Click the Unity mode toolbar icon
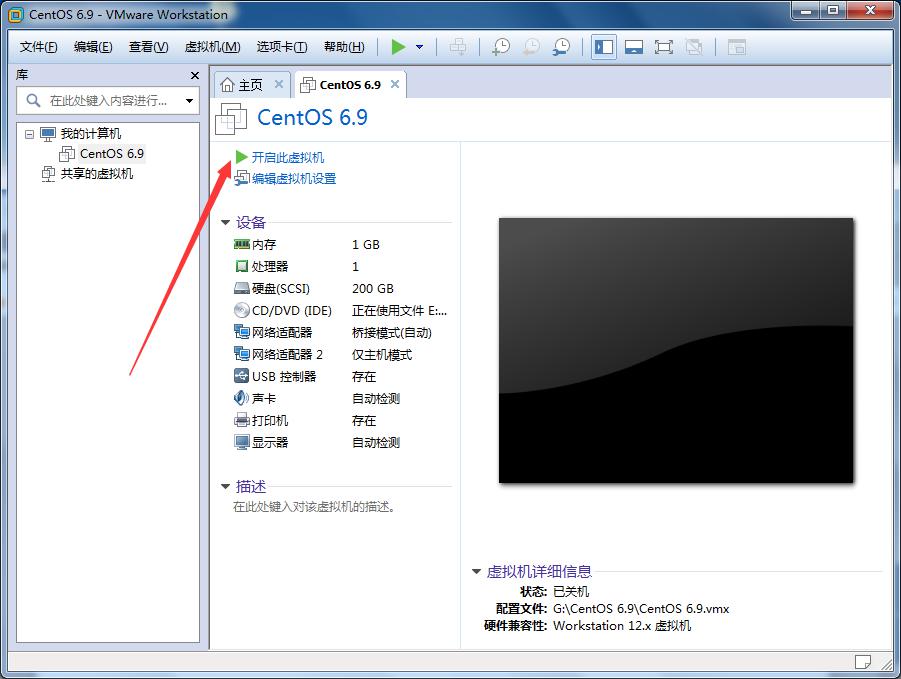901x679 pixels. [694, 47]
